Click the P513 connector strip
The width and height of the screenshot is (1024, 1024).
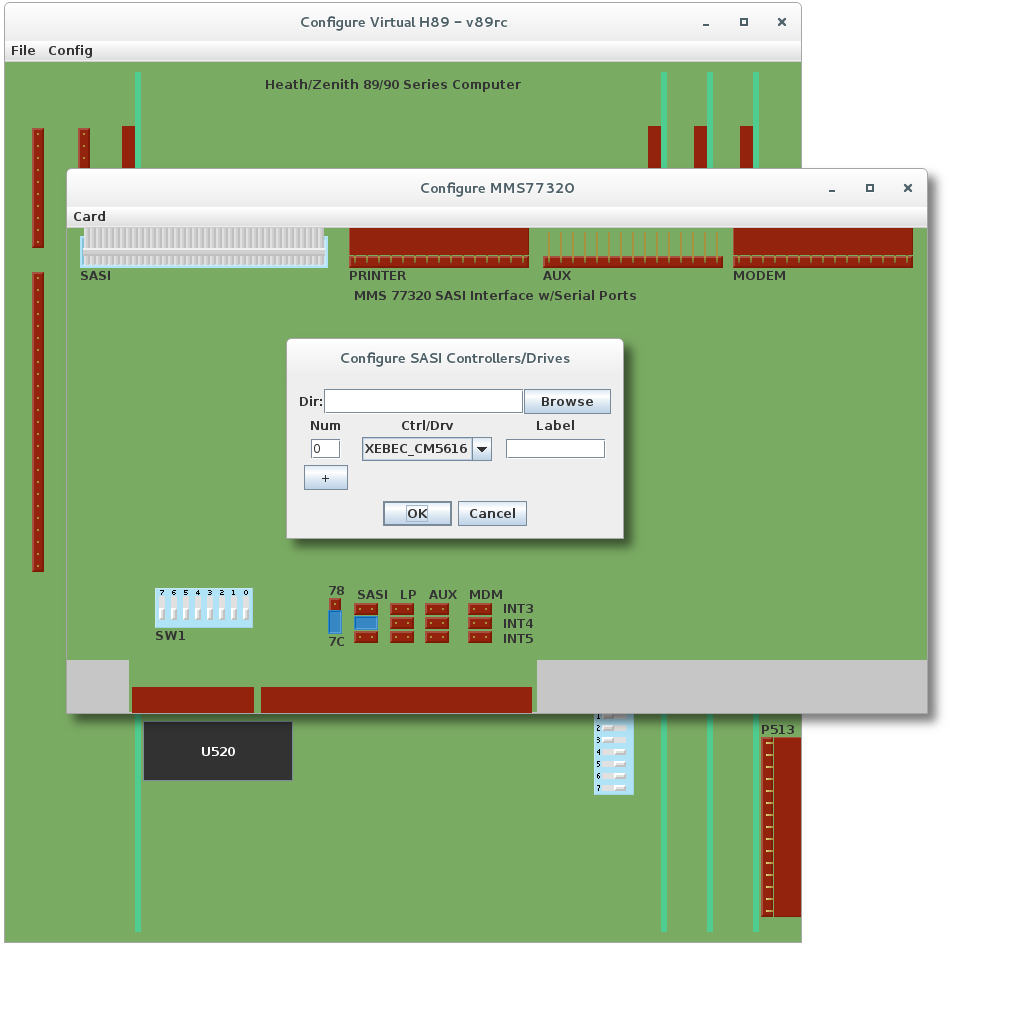(781, 826)
